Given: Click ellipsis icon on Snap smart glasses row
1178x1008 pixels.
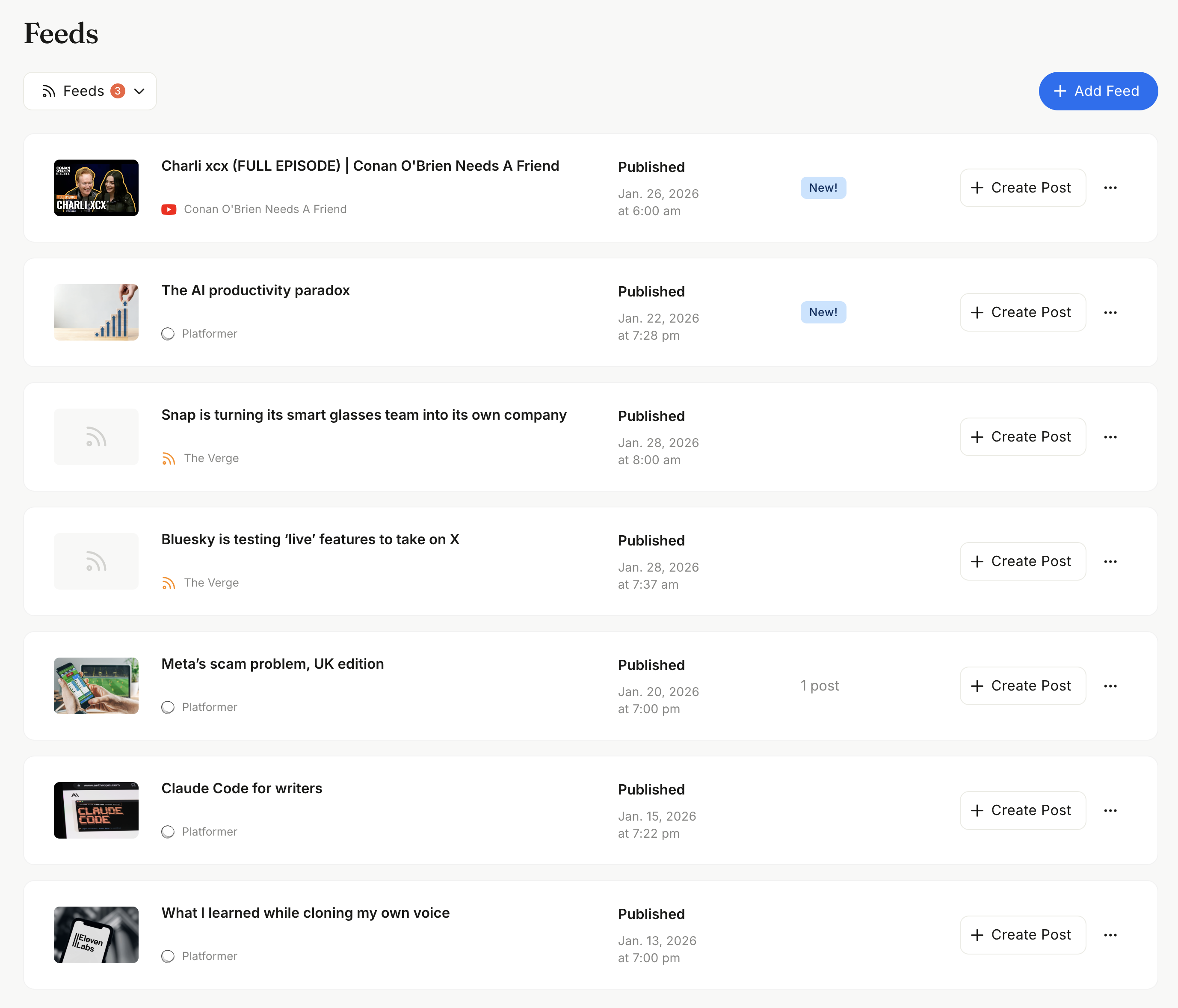Looking at the screenshot, I should coord(1110,437).
